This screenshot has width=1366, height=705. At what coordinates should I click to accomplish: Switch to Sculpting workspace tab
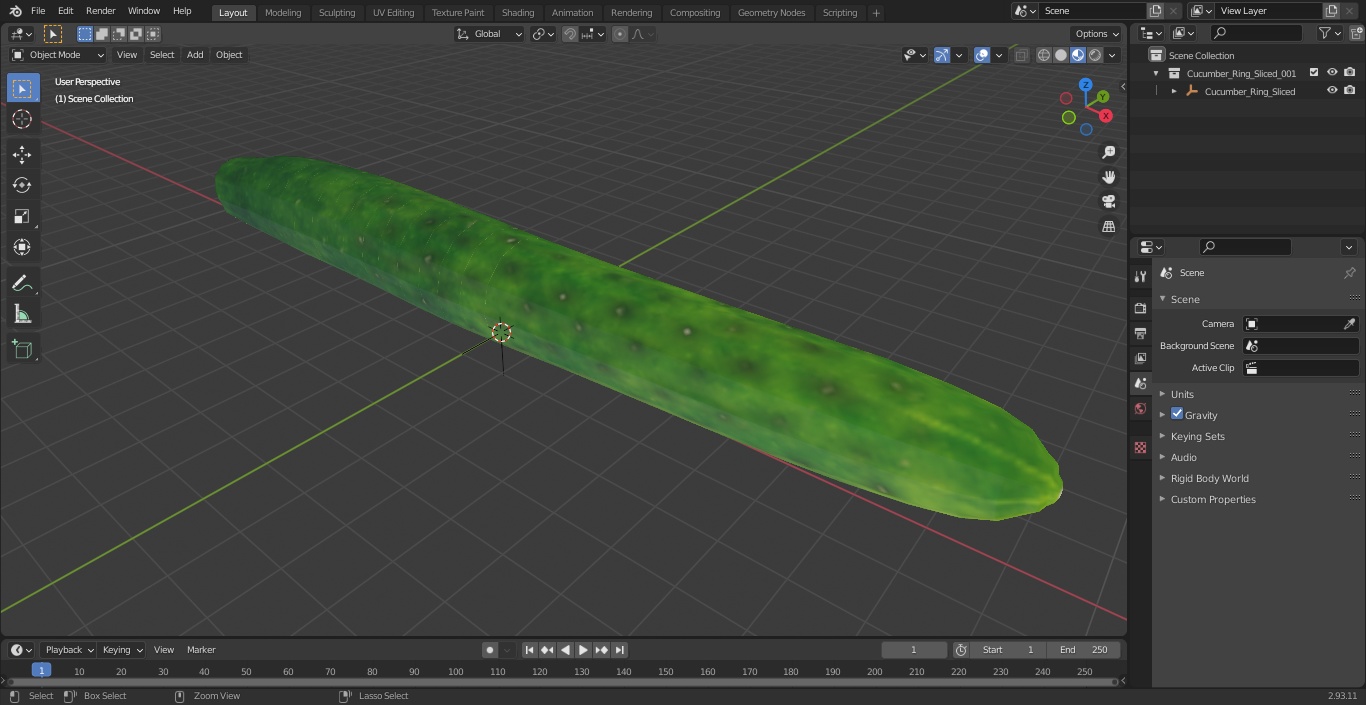337,13
